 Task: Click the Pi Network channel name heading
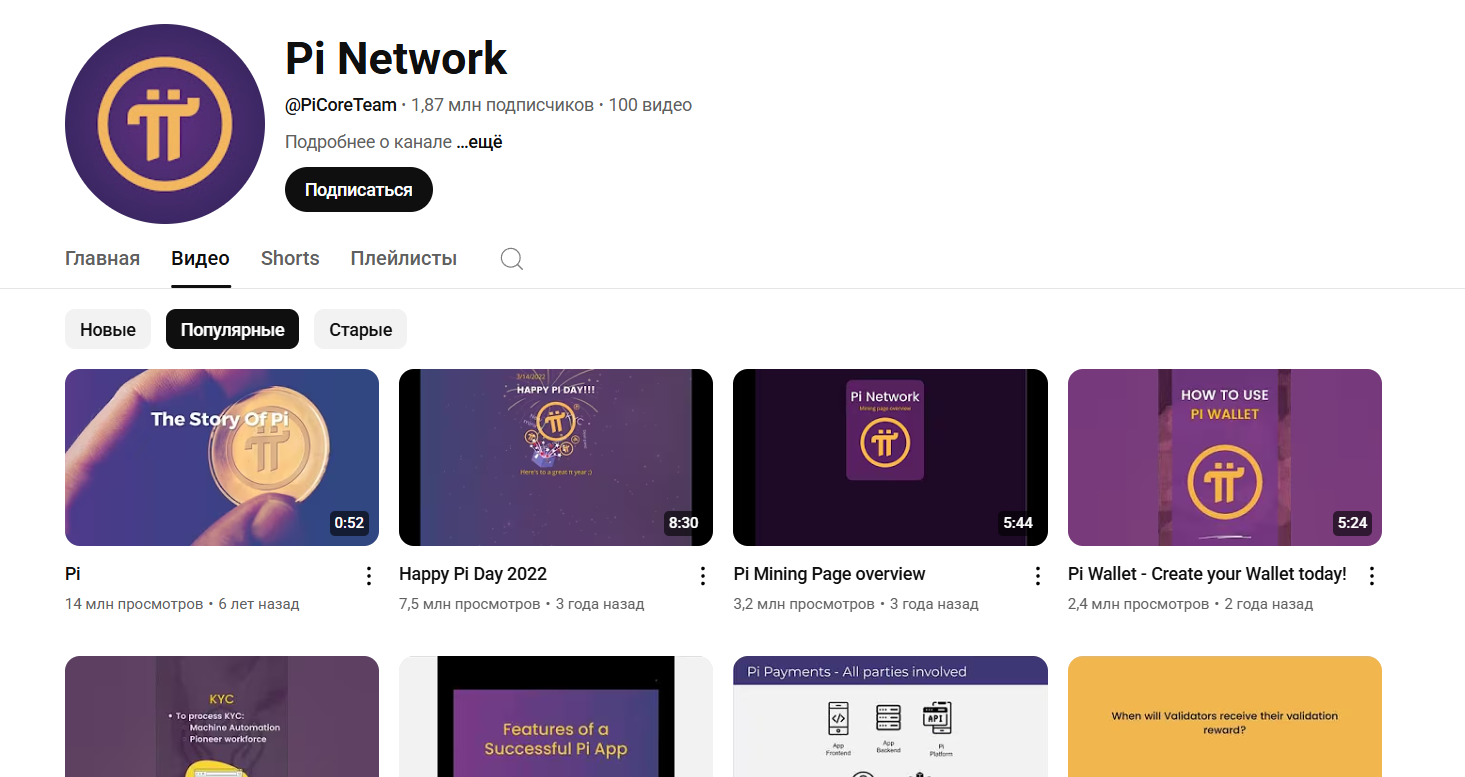click(x=396, y=58)
